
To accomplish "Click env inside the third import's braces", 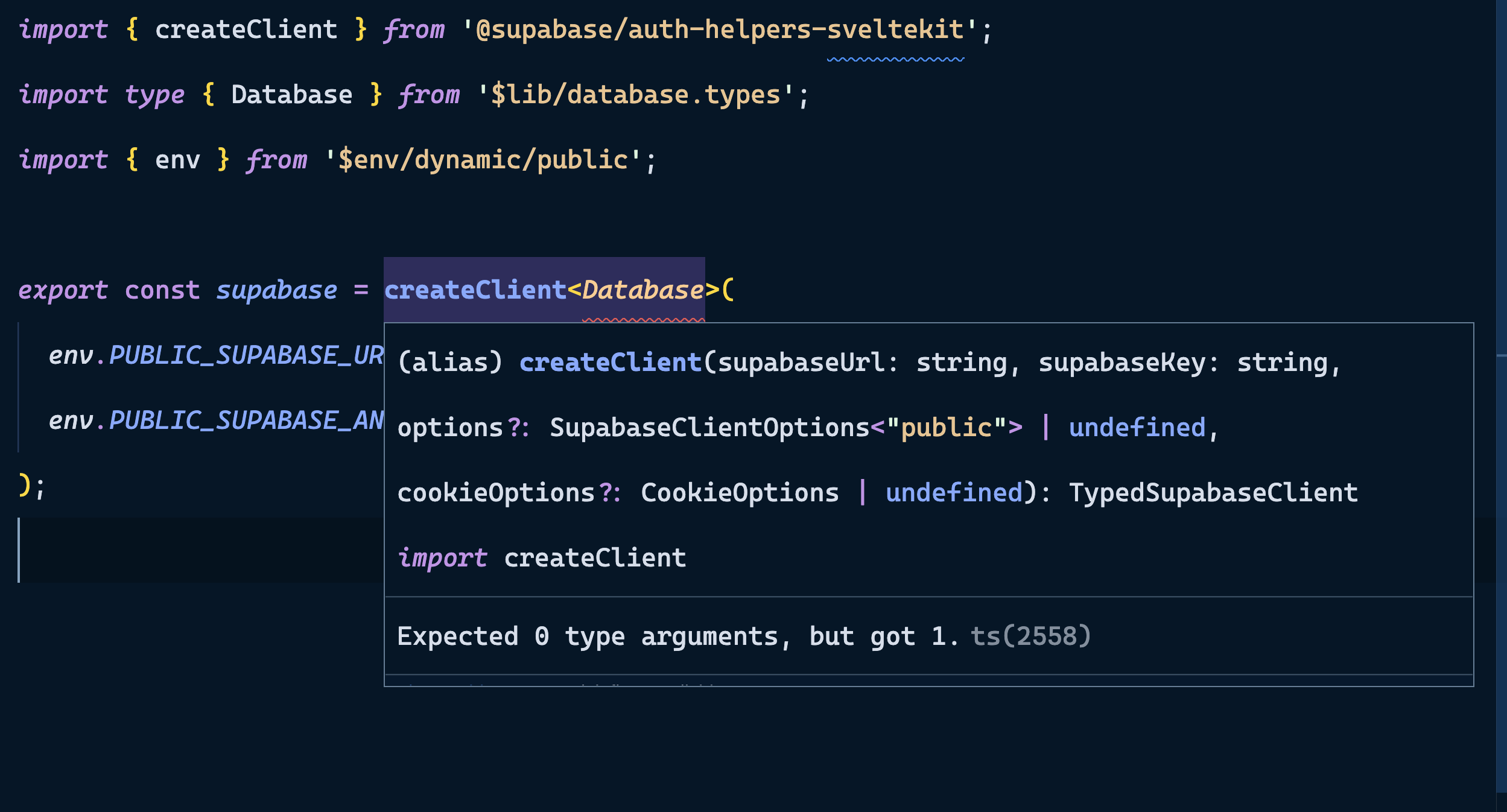I will pyautogui.click(x=177, y=160).
